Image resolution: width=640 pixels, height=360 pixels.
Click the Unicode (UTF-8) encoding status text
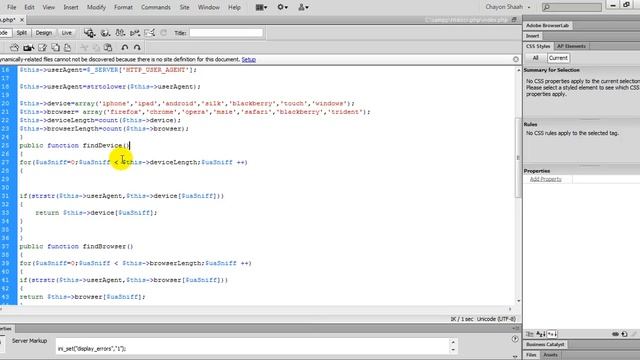coord(496,319)
